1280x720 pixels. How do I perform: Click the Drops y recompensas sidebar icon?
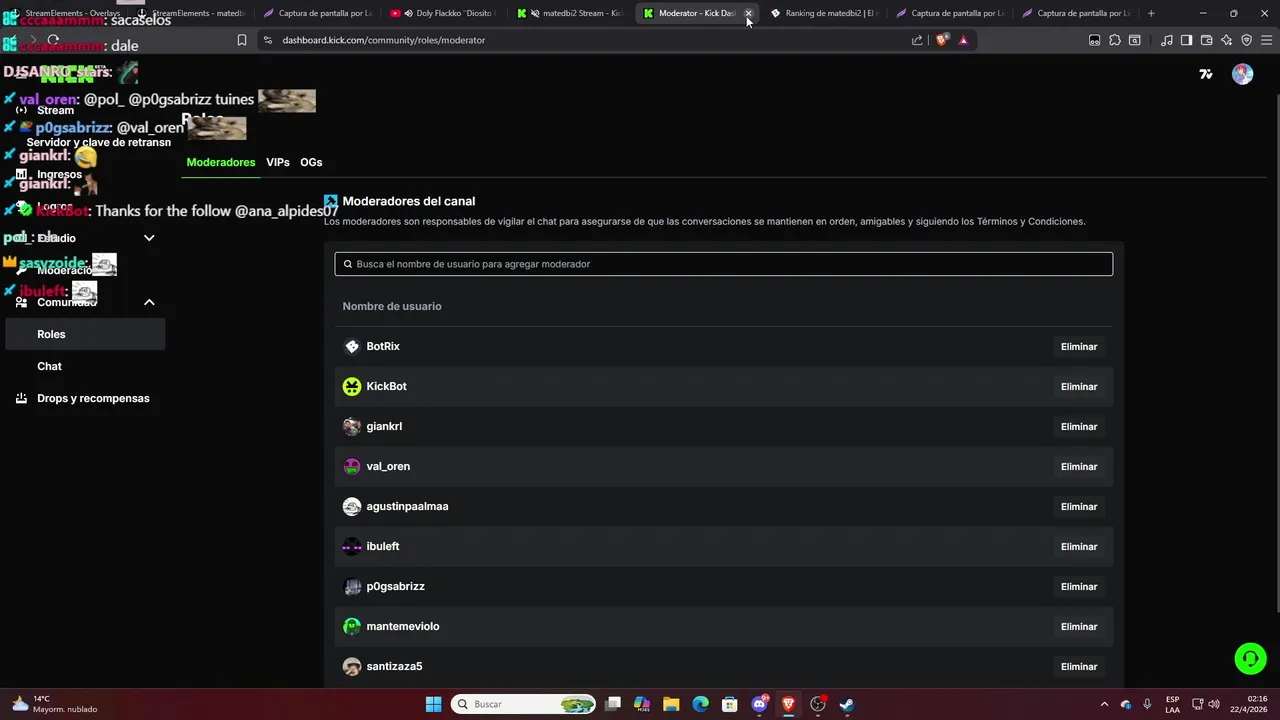(x=21, y=398)
